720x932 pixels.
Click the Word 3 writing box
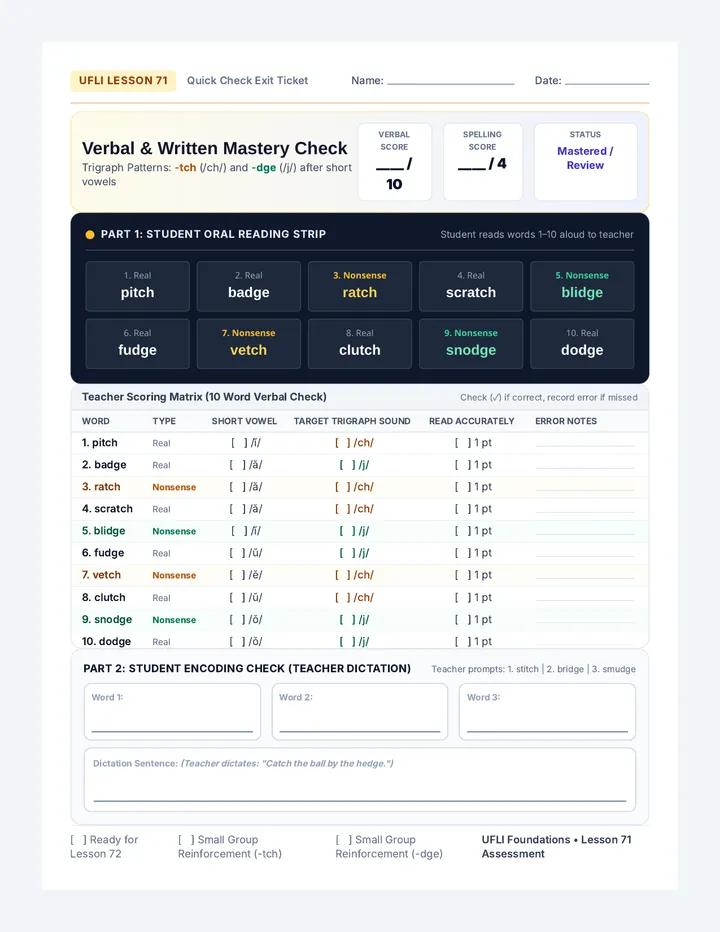547,711
